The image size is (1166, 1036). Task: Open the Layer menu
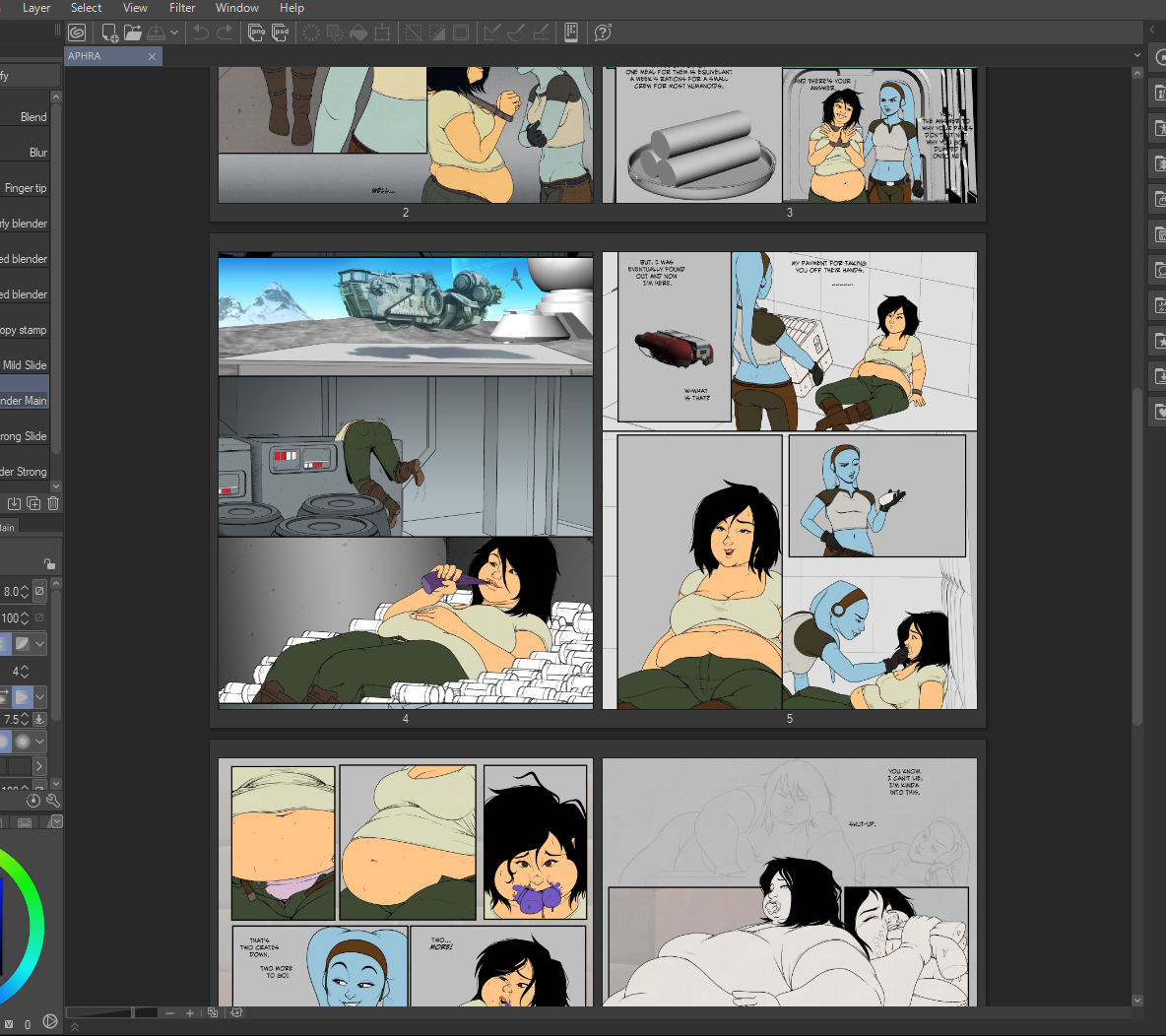36,8
